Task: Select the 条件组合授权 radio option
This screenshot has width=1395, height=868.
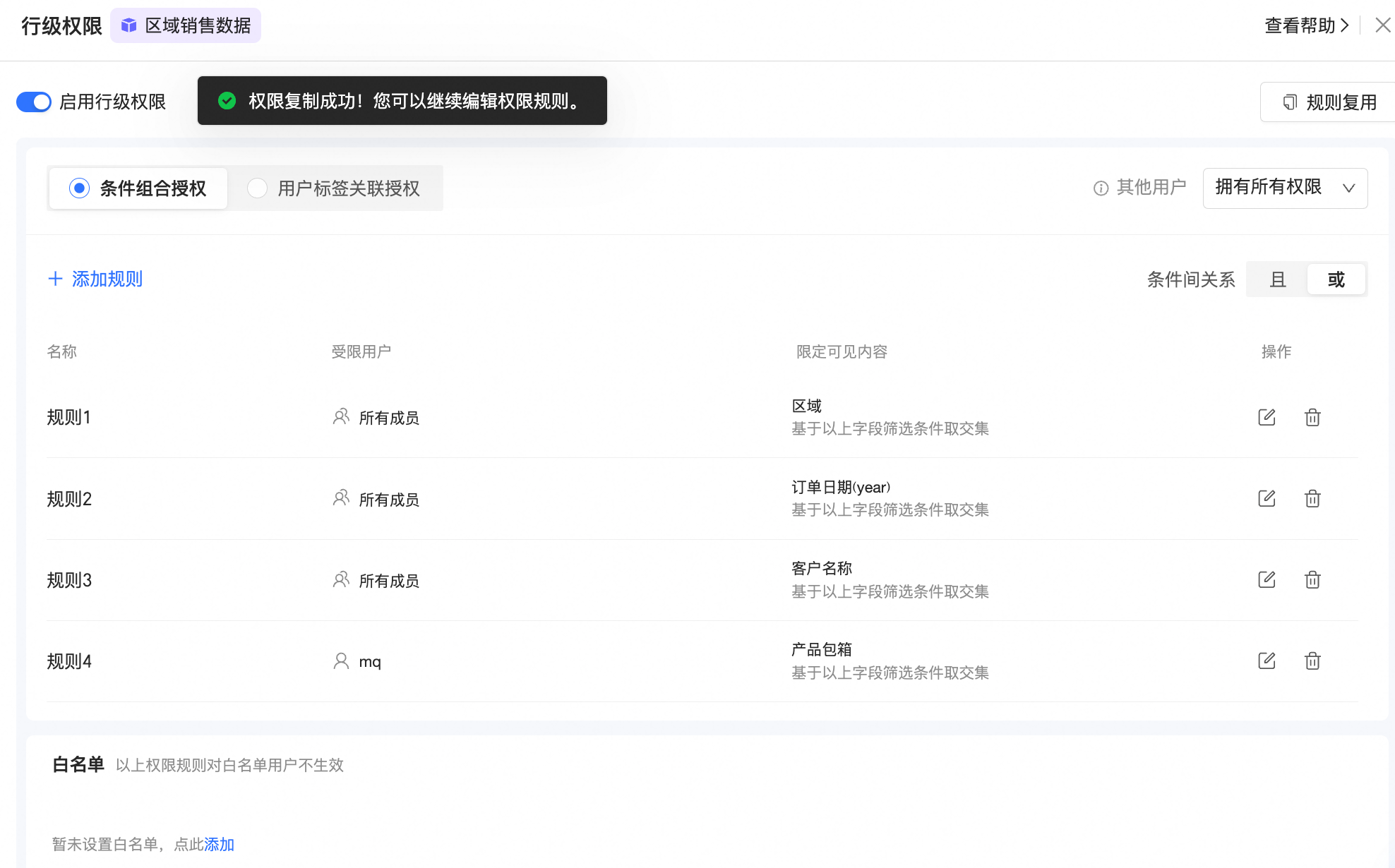Action: [x=80, y=188]
